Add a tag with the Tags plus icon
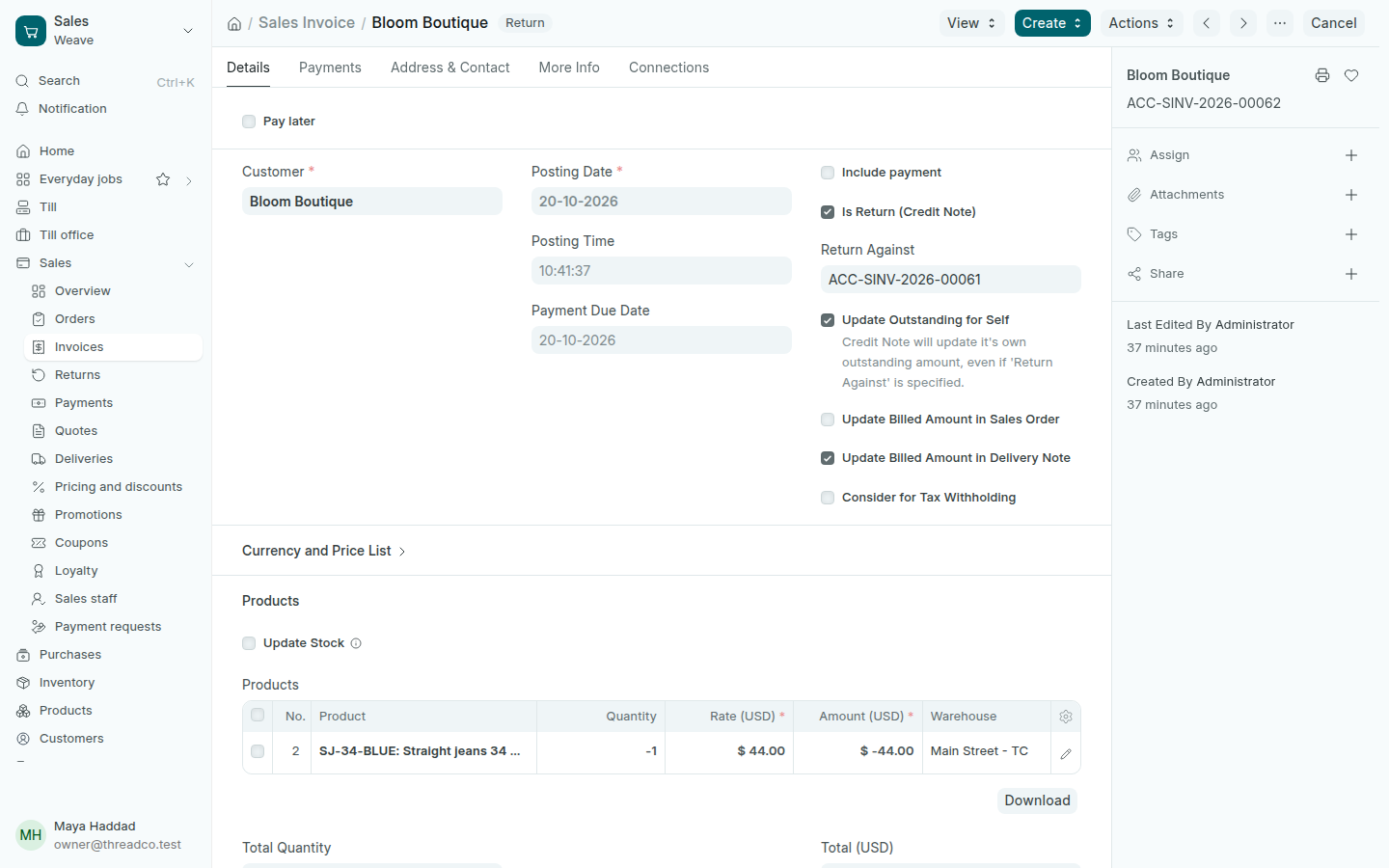Screen dimensions: 1389x868 (1351, 234)
